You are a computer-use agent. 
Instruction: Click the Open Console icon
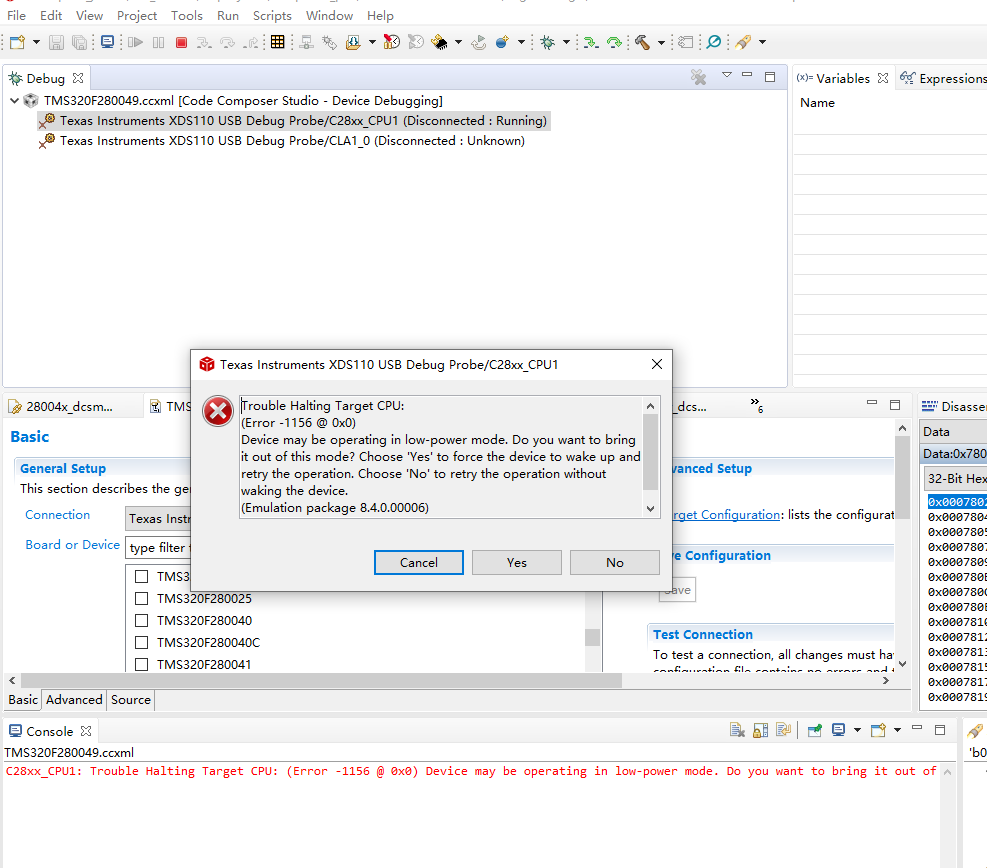(x=878, y=730)
